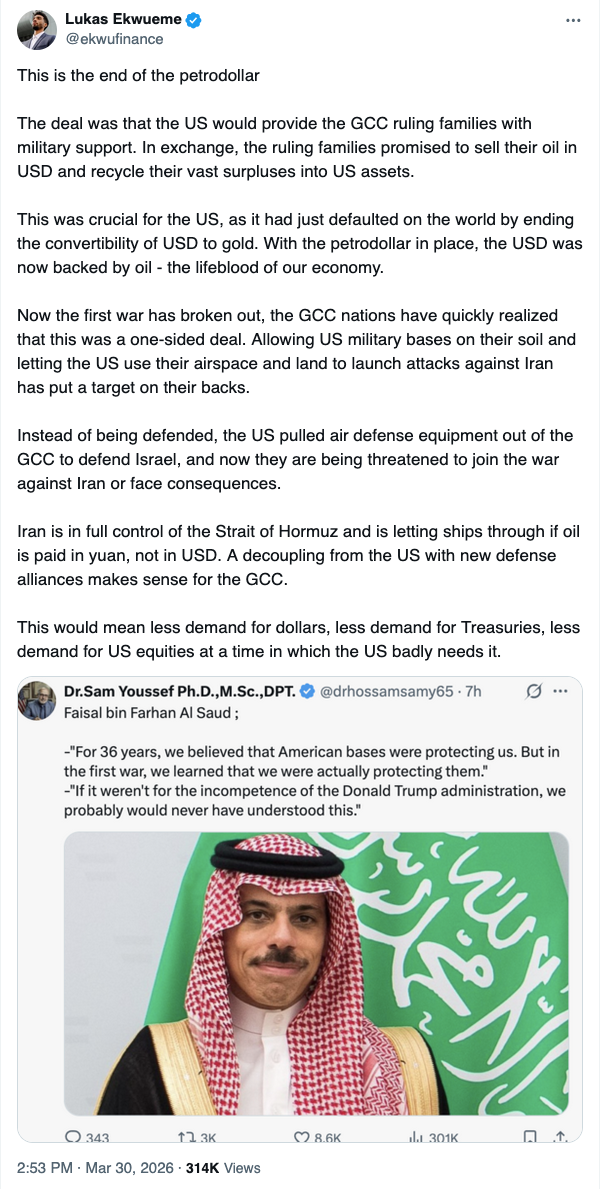Bookmark the quoted tweet
The image size is (604, 1189).
531,1137
